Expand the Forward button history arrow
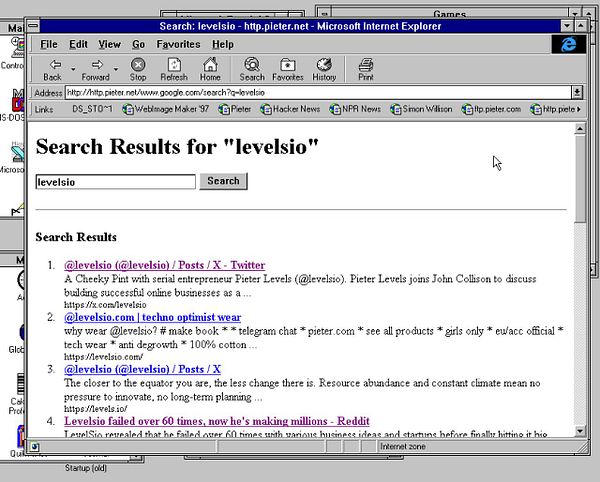 click(116, 69)
